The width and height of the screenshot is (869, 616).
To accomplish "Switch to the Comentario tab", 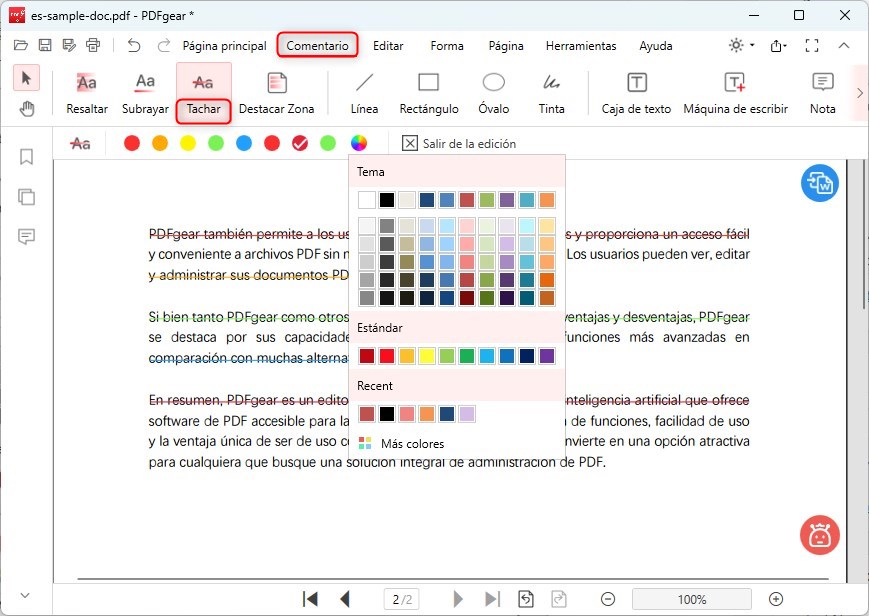I will pyautogui.click(x=318, y=45).
